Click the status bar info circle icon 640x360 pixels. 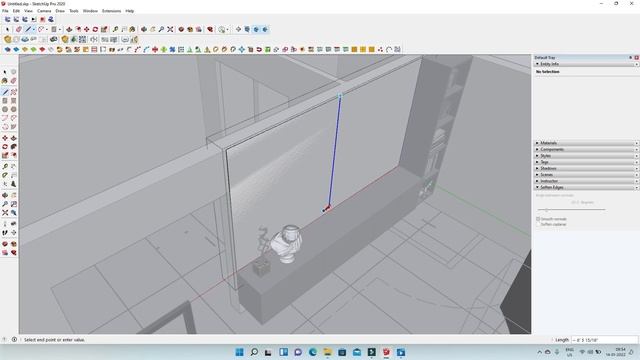tap(14, 340)
